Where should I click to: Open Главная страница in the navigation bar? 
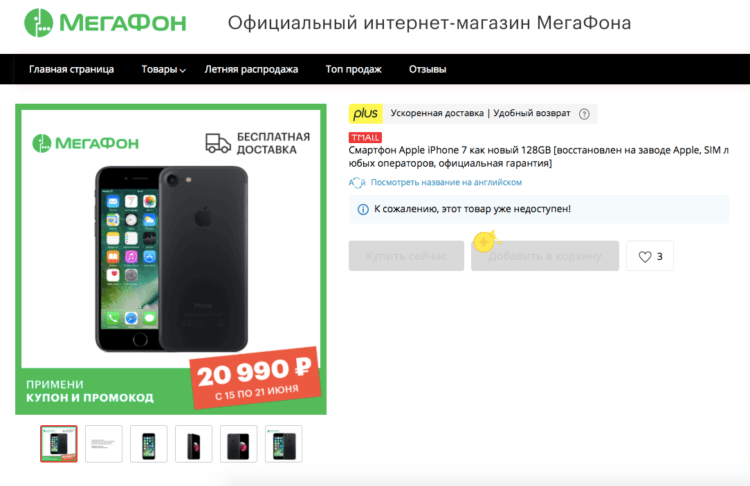pos(71,69)
